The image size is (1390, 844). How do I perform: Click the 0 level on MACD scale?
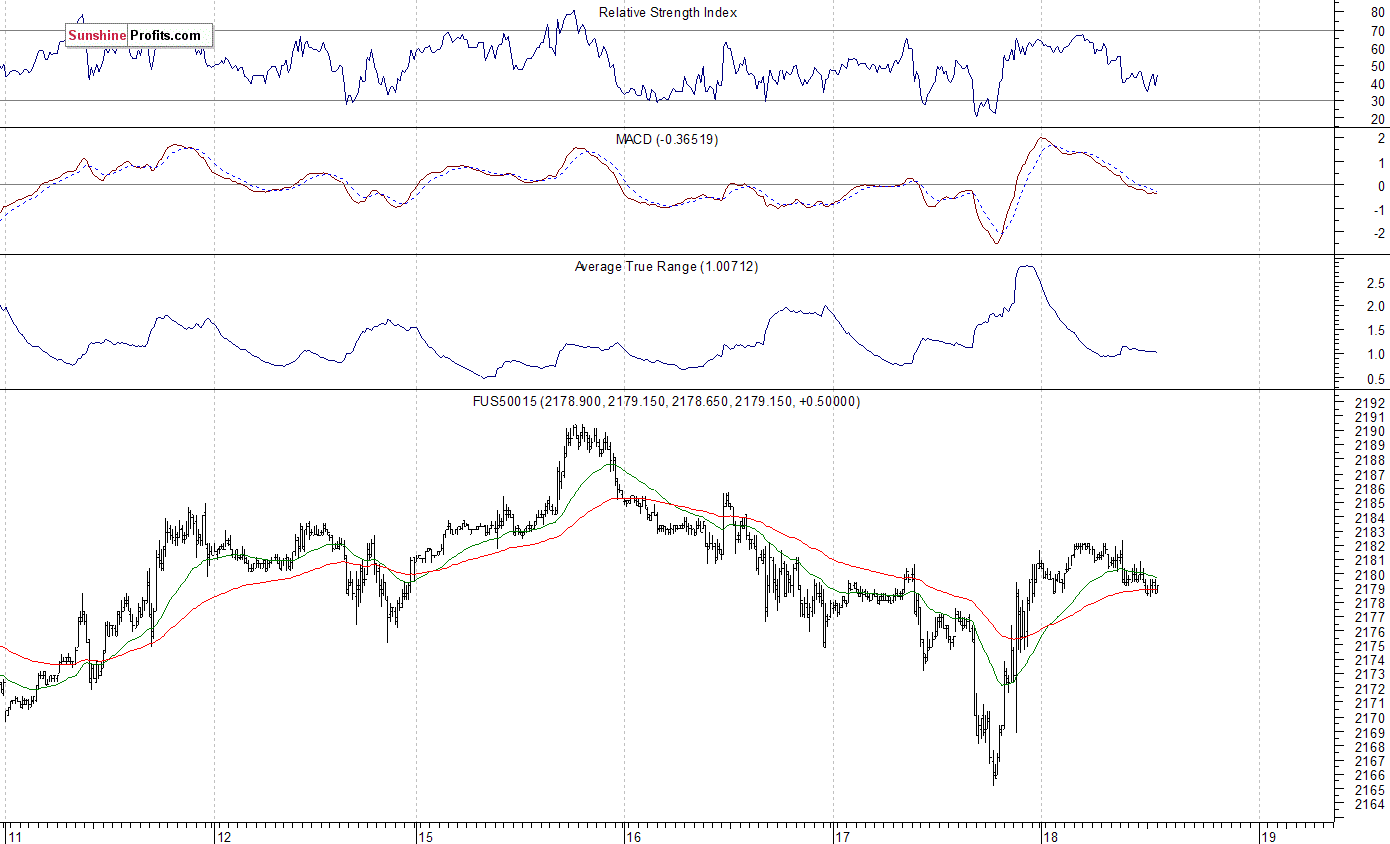[x=1381, y=186]
